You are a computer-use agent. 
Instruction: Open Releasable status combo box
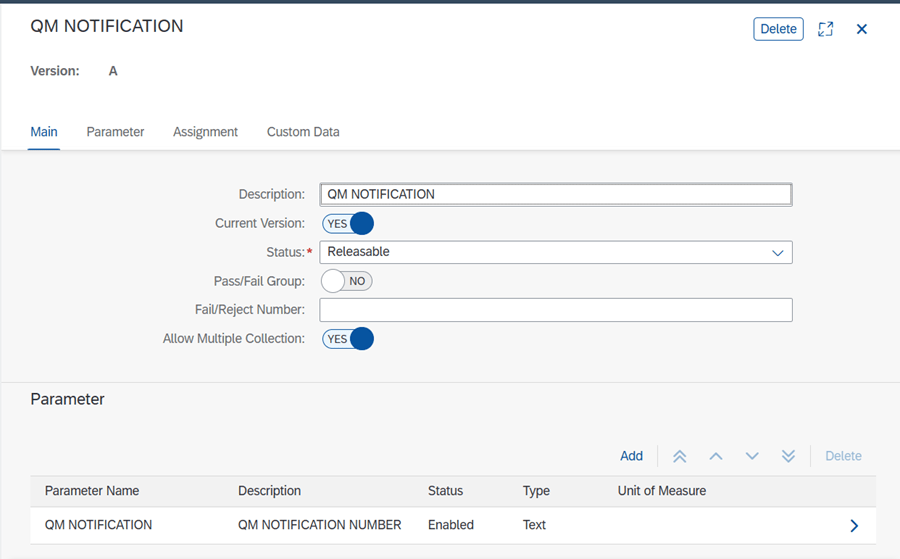(x=556, y=253)
